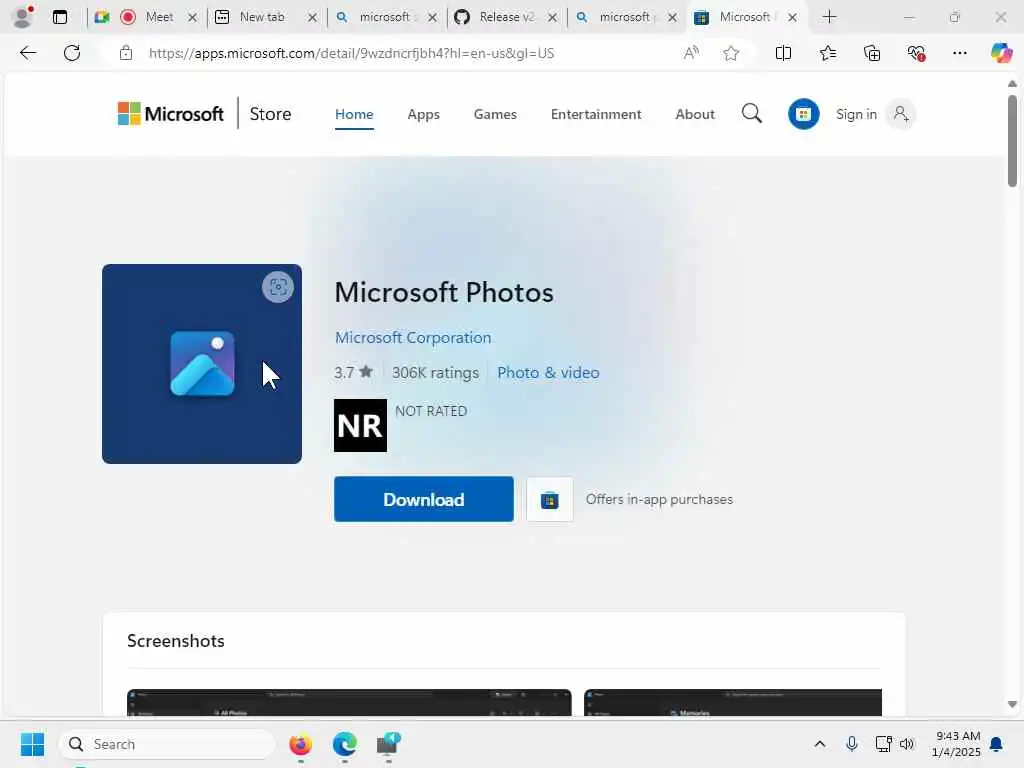Image resolution: width=1024 pixels, height=768 pixels.
Task: Open a new browser tab
Action: 829,17
